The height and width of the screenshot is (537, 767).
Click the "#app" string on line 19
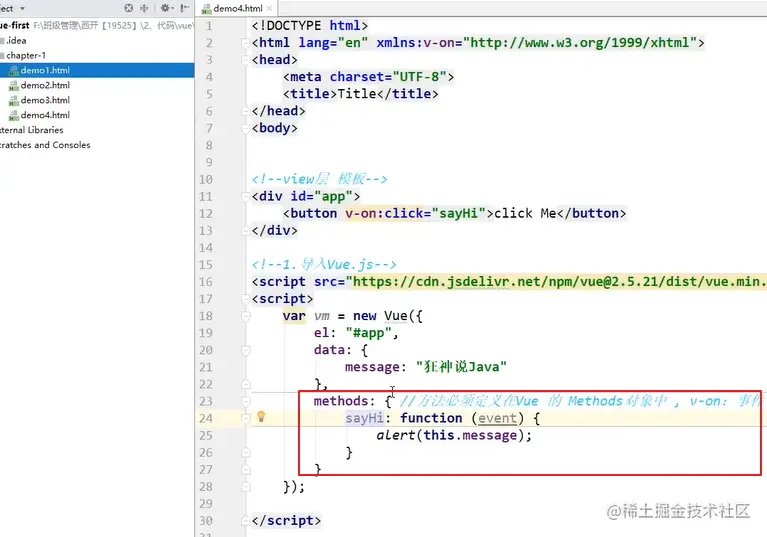368,333
